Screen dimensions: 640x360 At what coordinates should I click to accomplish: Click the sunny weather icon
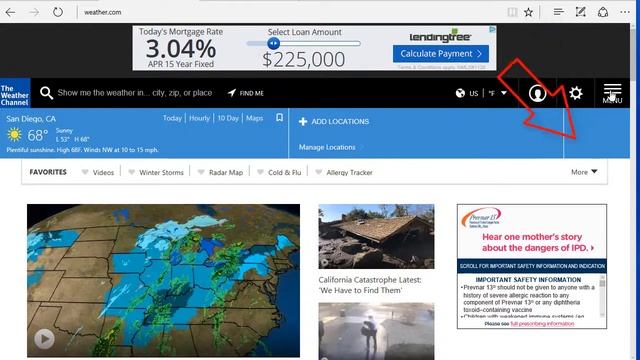click(14, 134)
